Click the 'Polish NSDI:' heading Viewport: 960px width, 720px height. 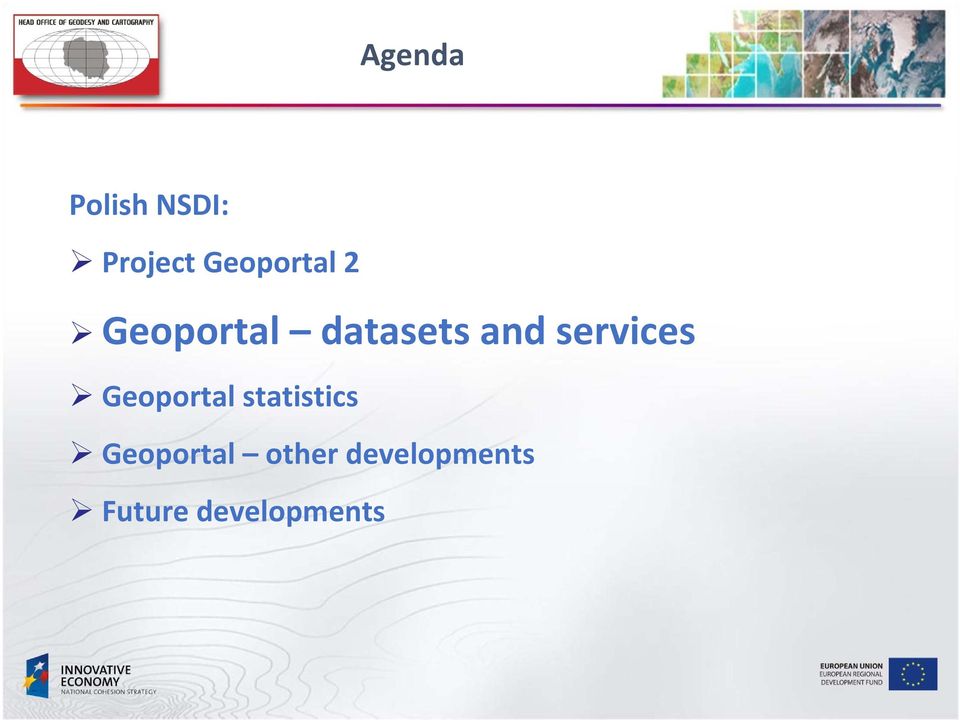(x=149, y=204)
